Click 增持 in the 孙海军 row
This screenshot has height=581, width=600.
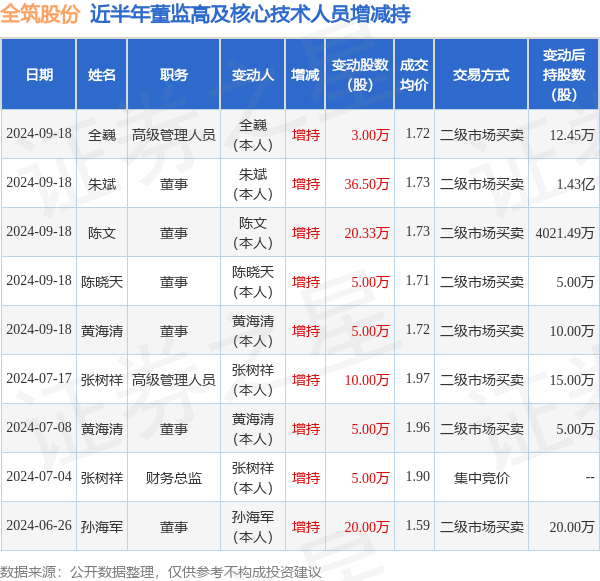[306, 527]
